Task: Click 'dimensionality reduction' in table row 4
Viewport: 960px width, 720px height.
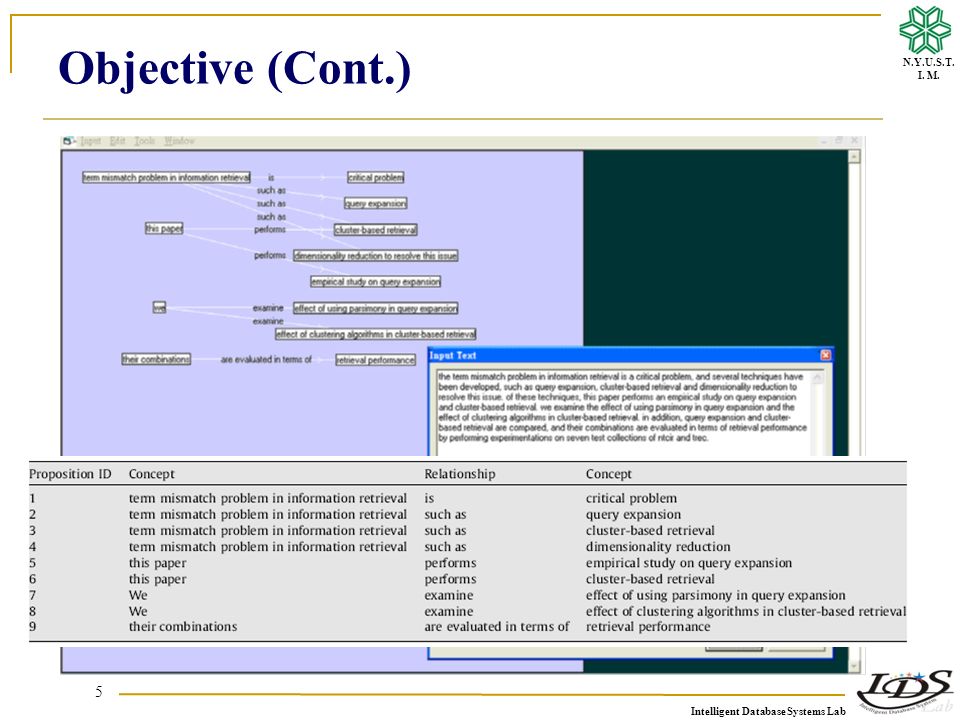Action: pyautogui.click(x=658, y=547)
